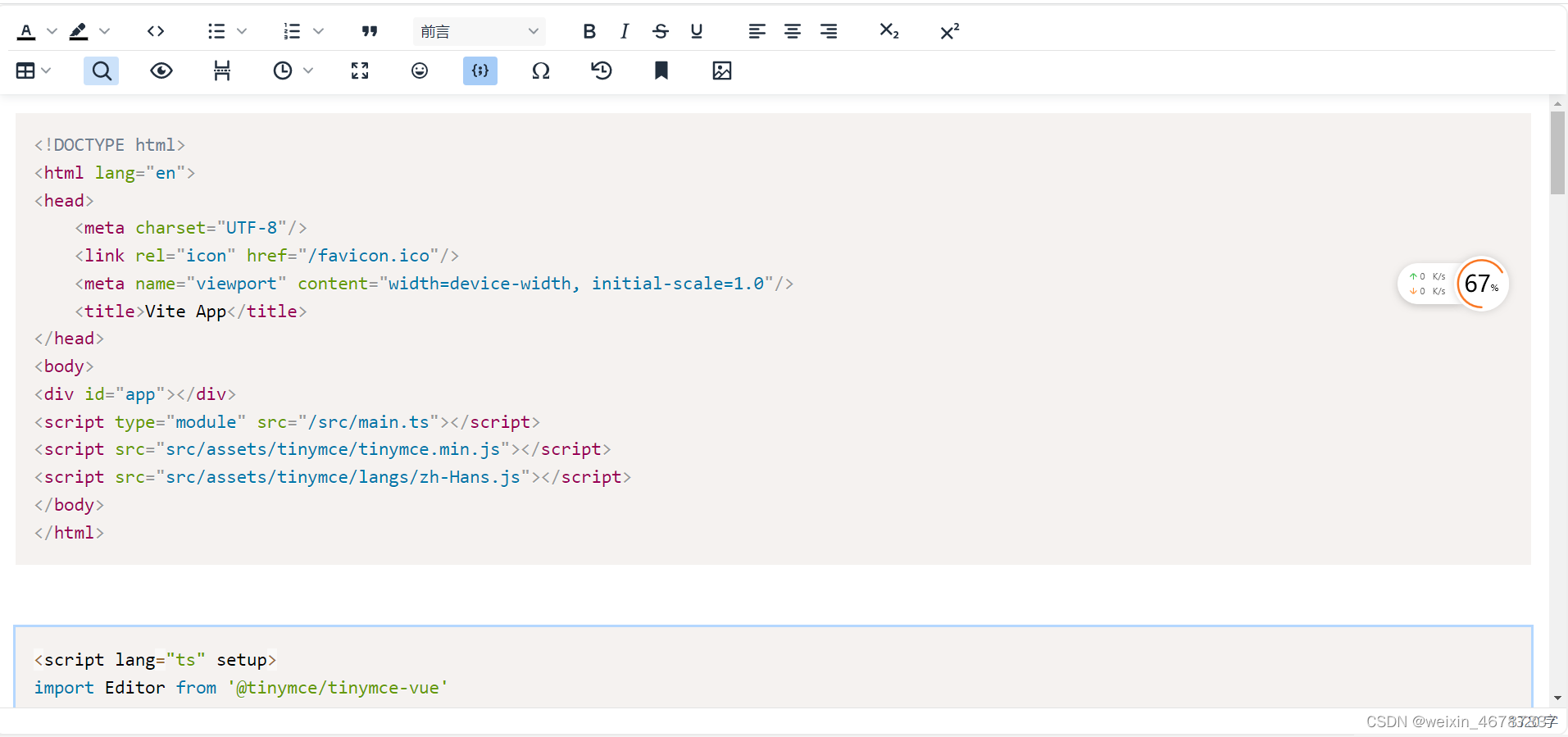Click the '/src/main.ts' script source

(369, 422)
